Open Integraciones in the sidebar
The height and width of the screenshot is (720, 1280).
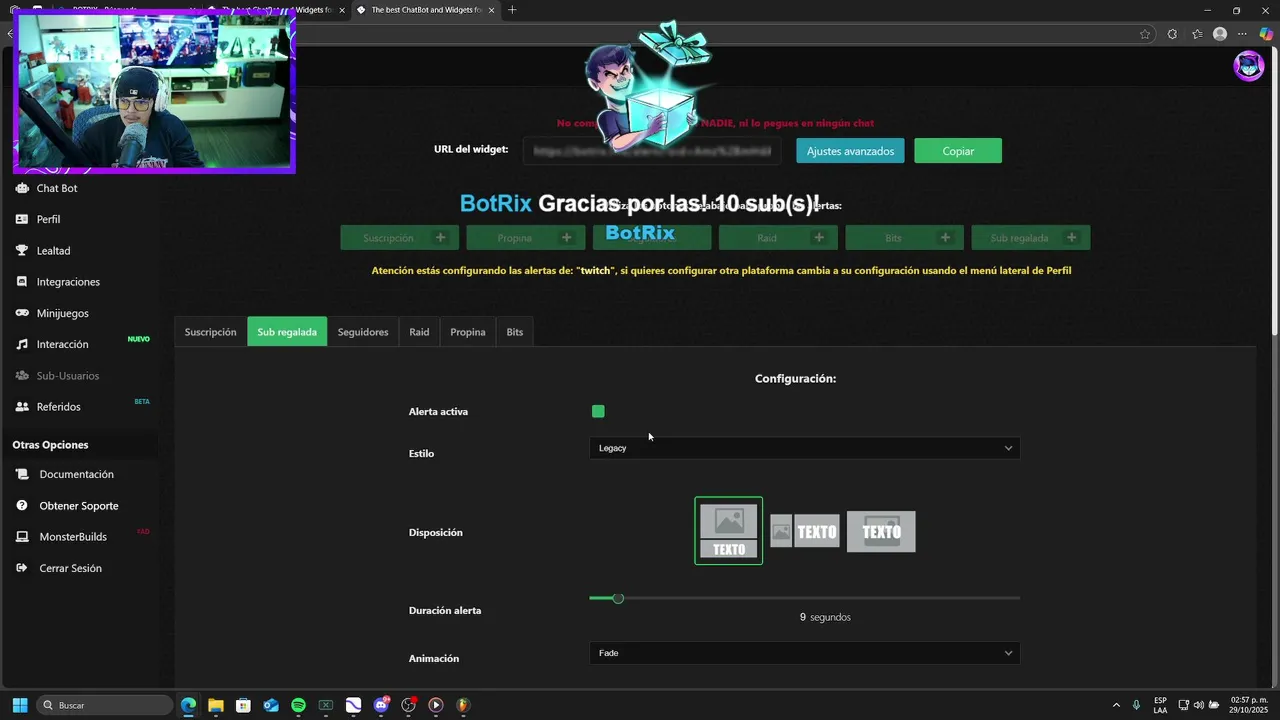coord(68,282)
